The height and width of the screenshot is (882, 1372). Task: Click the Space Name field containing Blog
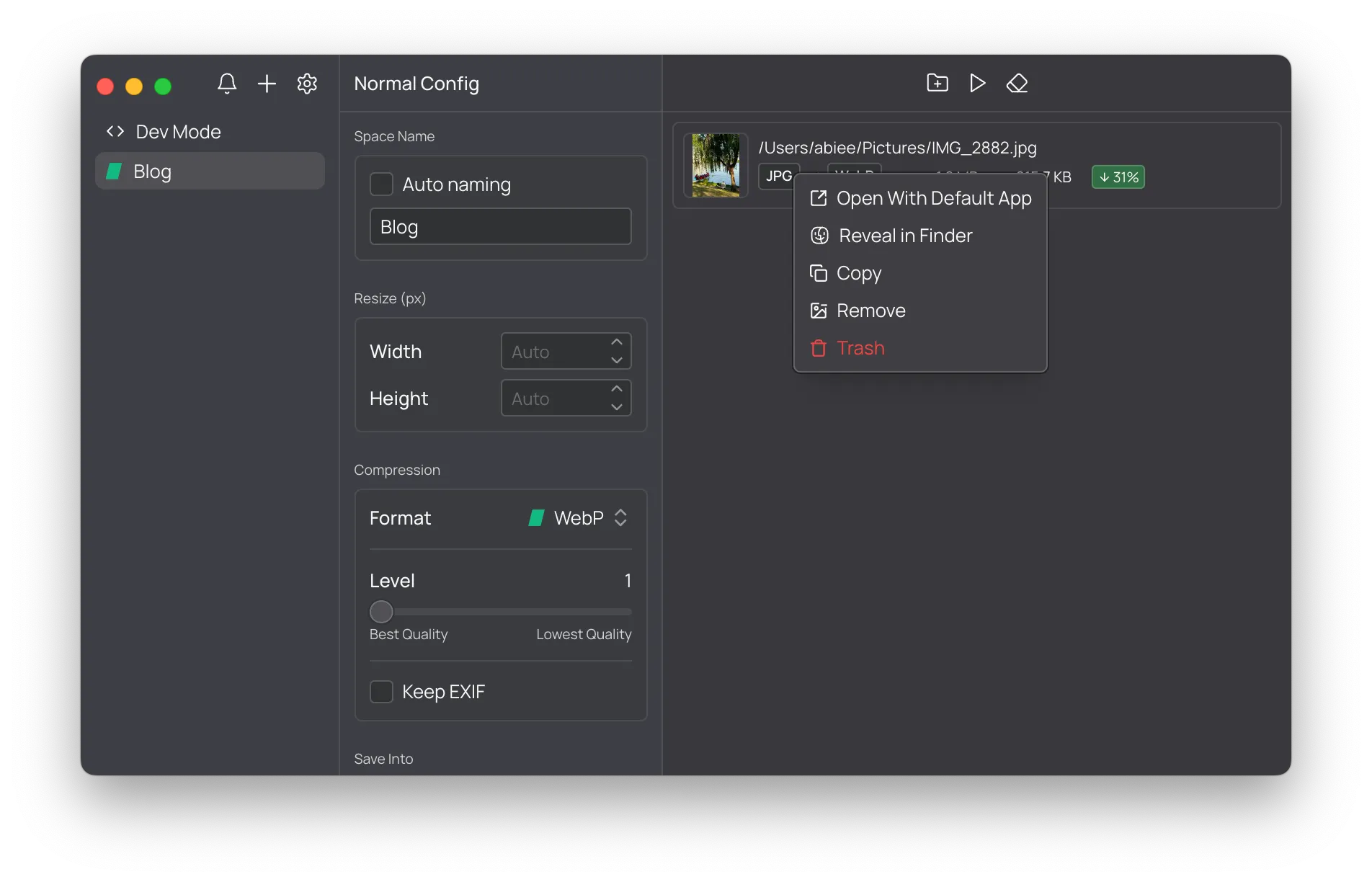click(501, 226)
